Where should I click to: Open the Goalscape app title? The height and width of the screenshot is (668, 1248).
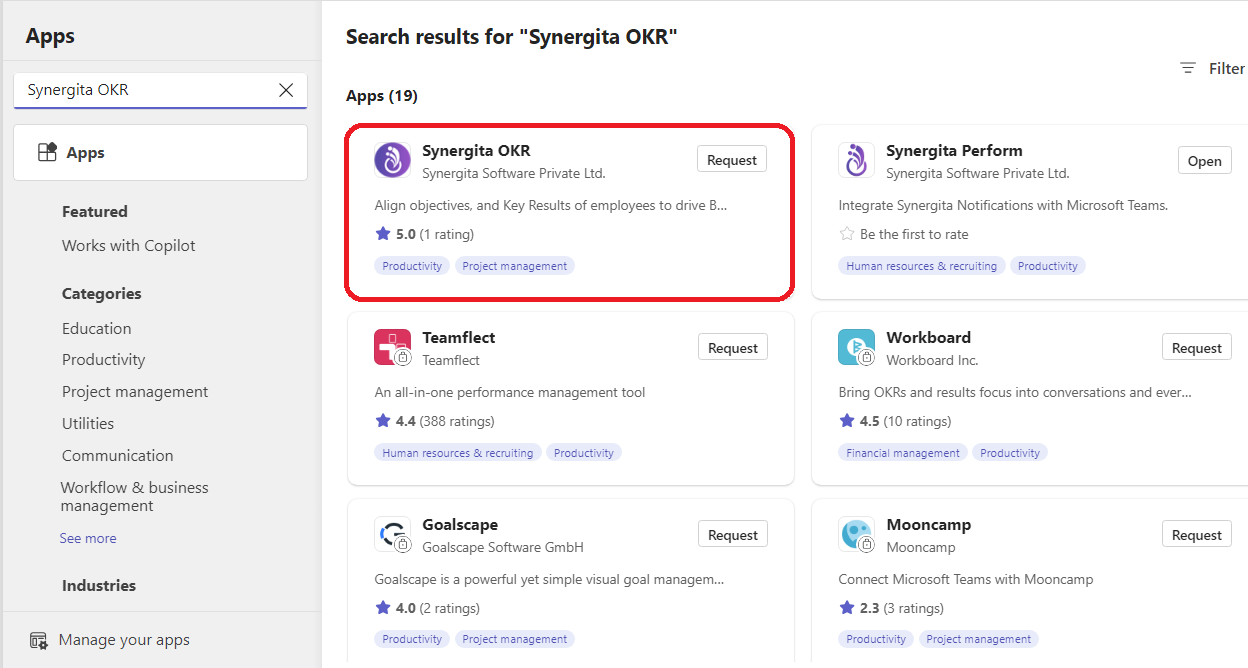point(460,525)
